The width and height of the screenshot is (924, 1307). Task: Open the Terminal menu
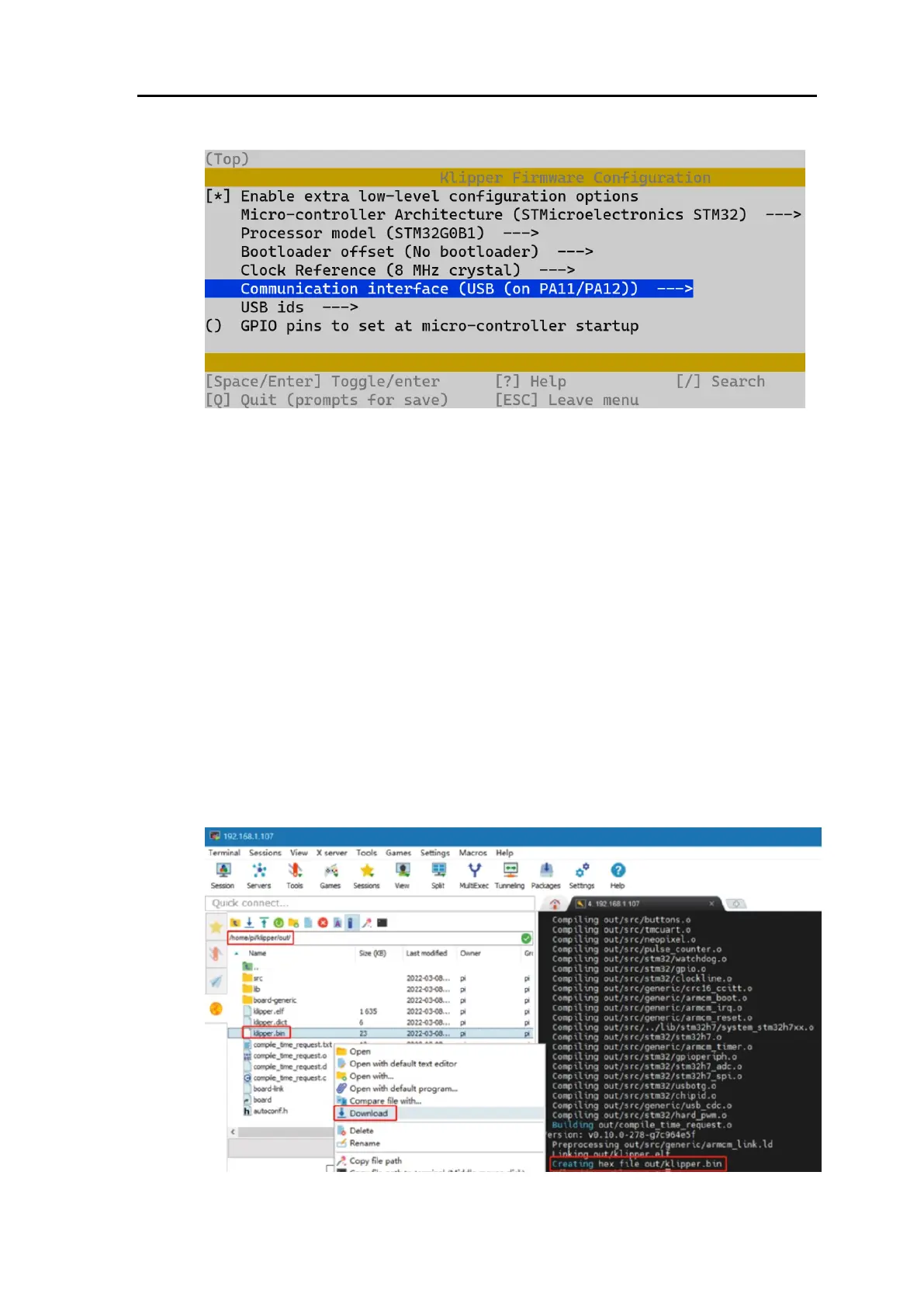[x=224, y=852]
